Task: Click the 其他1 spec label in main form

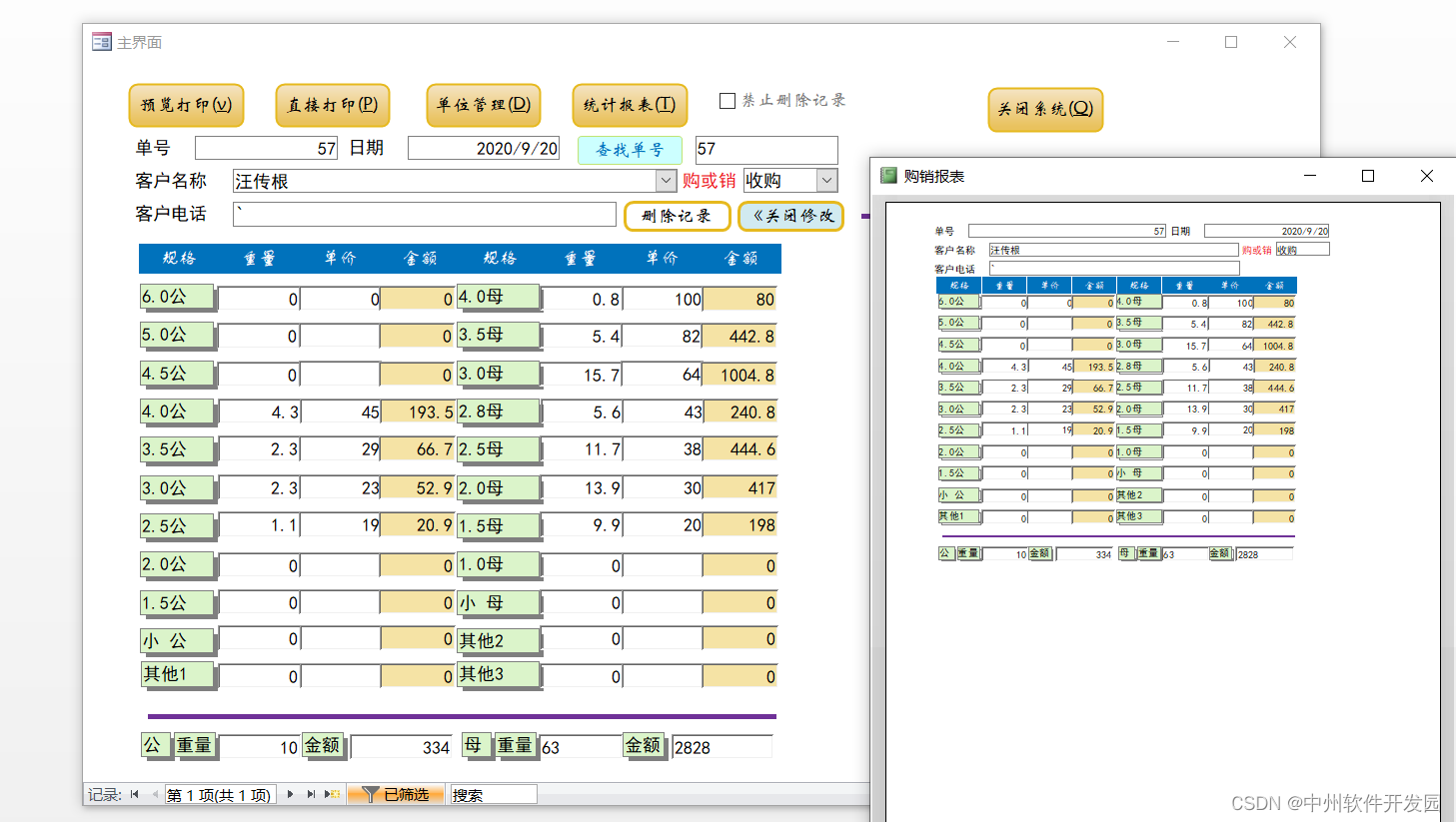Action: (x=177, y=675)
